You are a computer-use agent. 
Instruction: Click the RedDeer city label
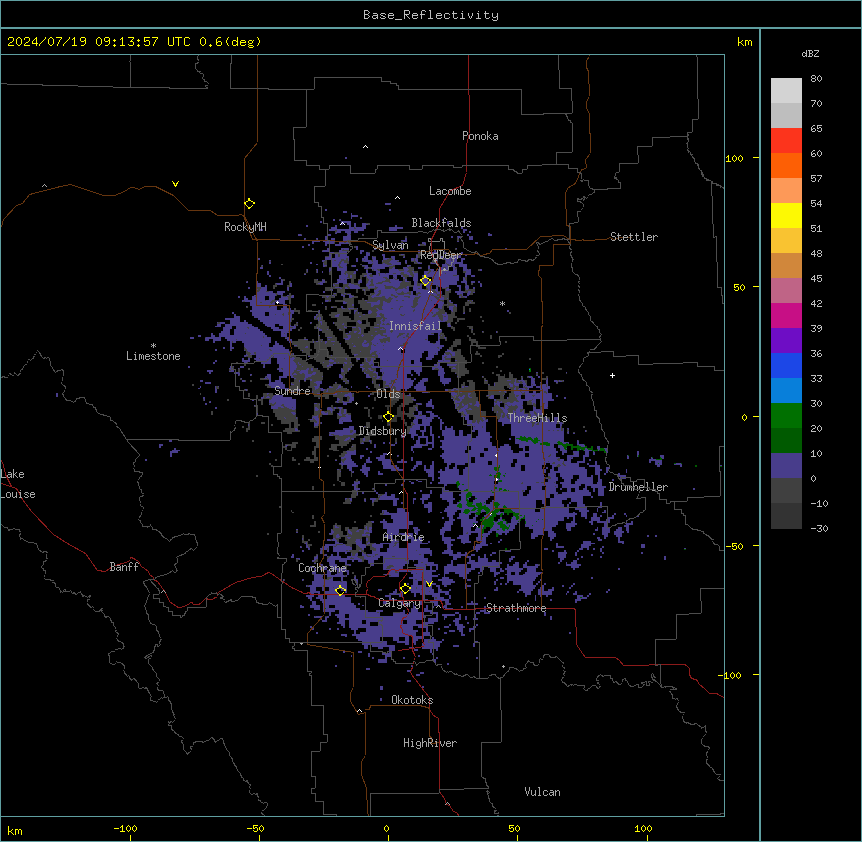pyautogui.click(x=441, y=255)
